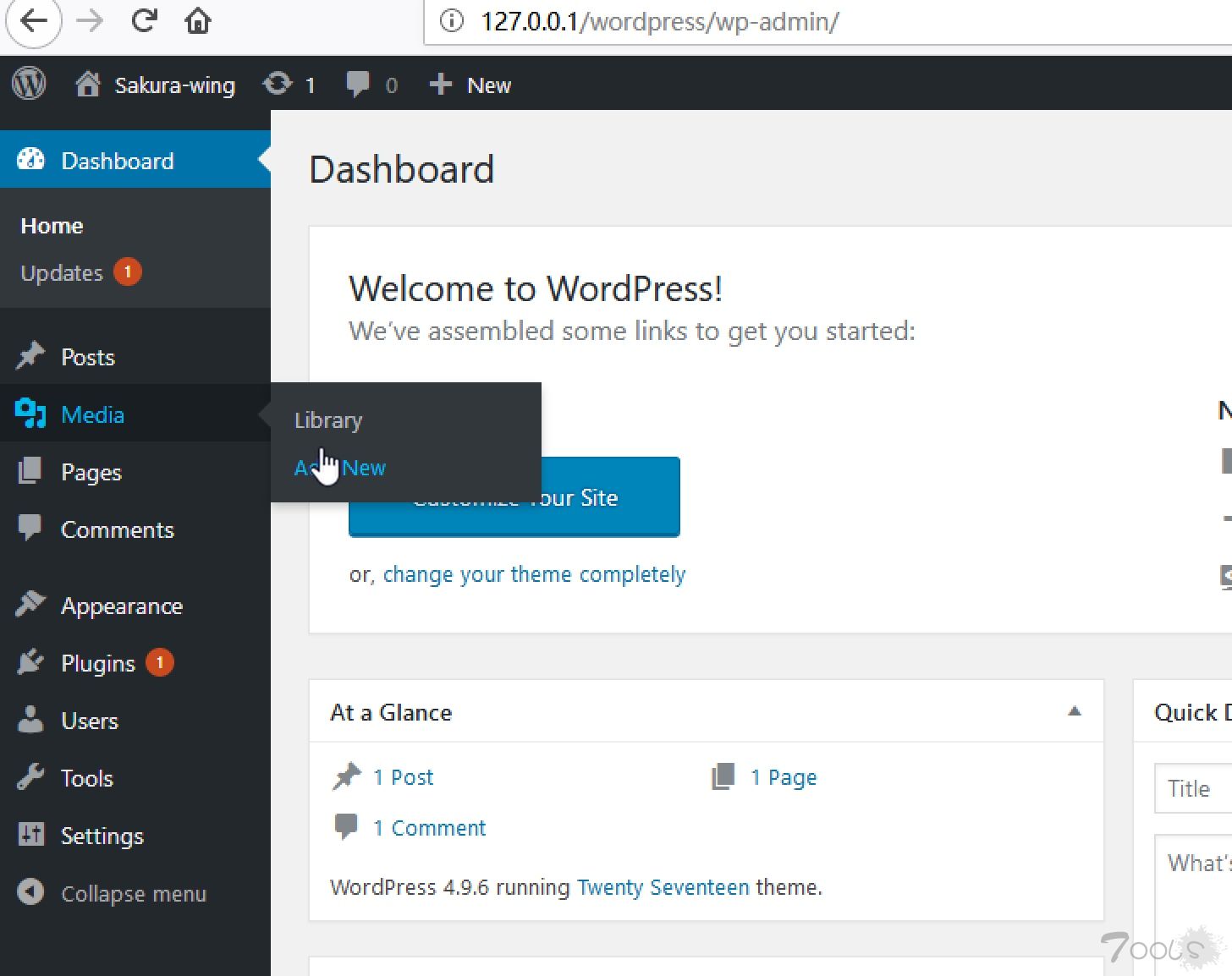Click the Comments bubble icon in sidebar
1232x976 pixels.
point(30,528)
